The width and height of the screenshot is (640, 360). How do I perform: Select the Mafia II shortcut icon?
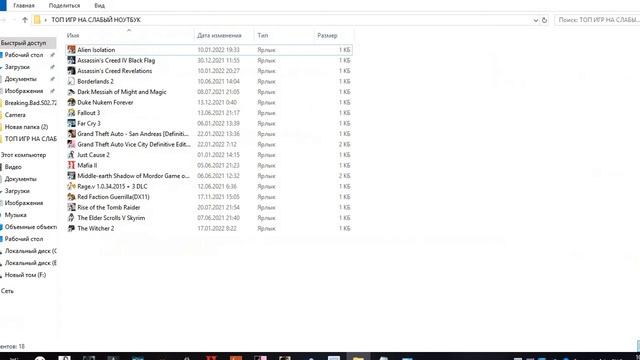point(71,165)
